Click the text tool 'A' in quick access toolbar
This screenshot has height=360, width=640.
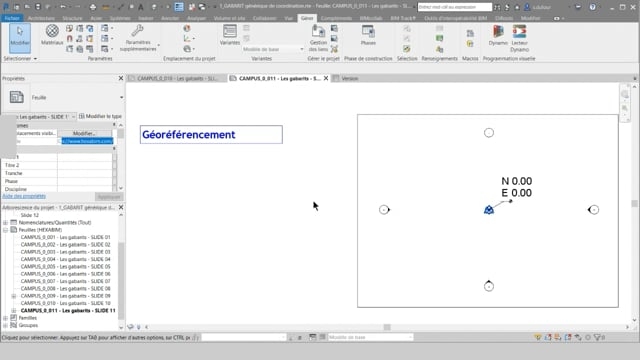[x=141, y=7]
